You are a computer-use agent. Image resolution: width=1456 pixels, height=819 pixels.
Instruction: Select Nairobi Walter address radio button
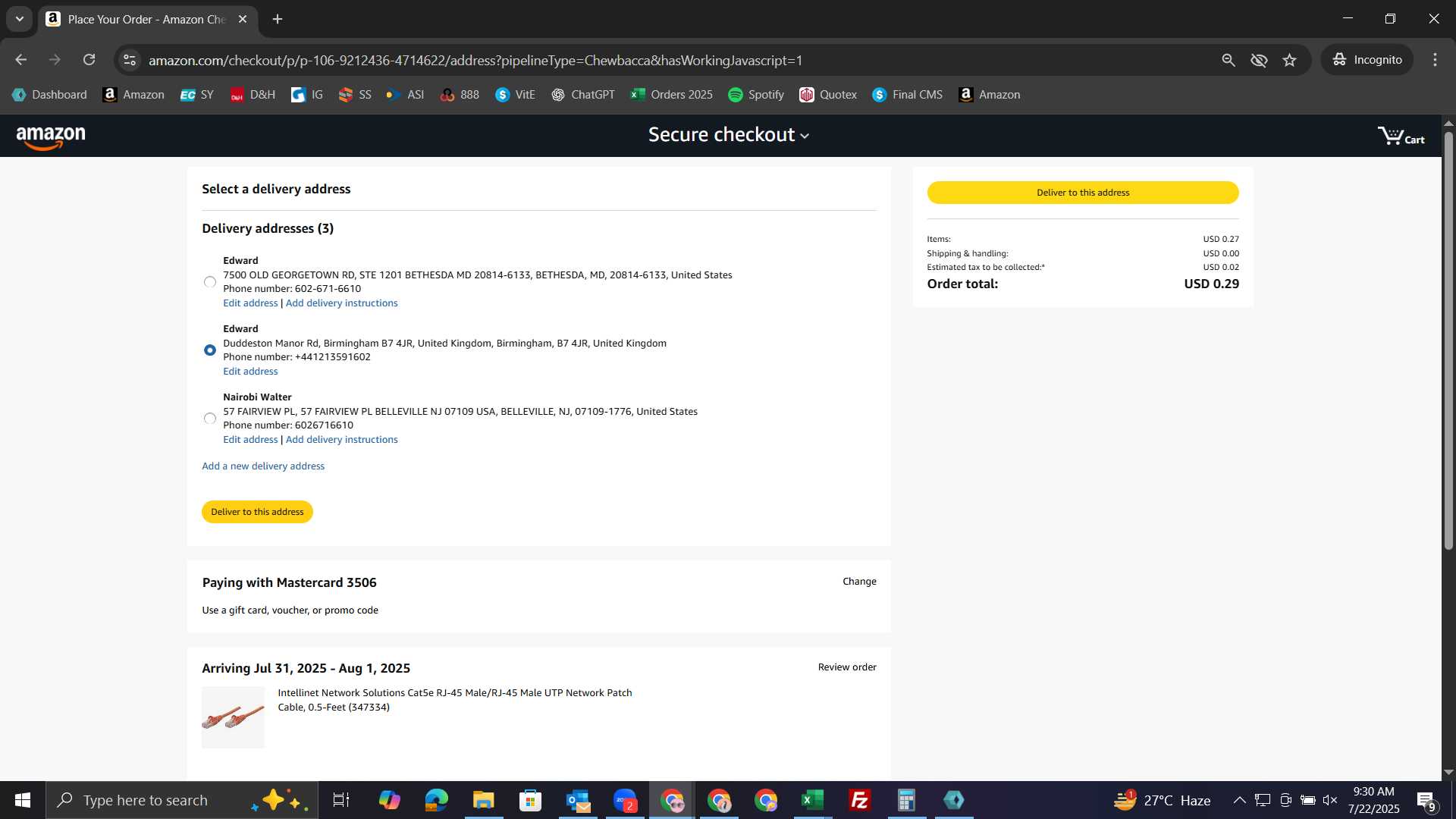[210, 419]
